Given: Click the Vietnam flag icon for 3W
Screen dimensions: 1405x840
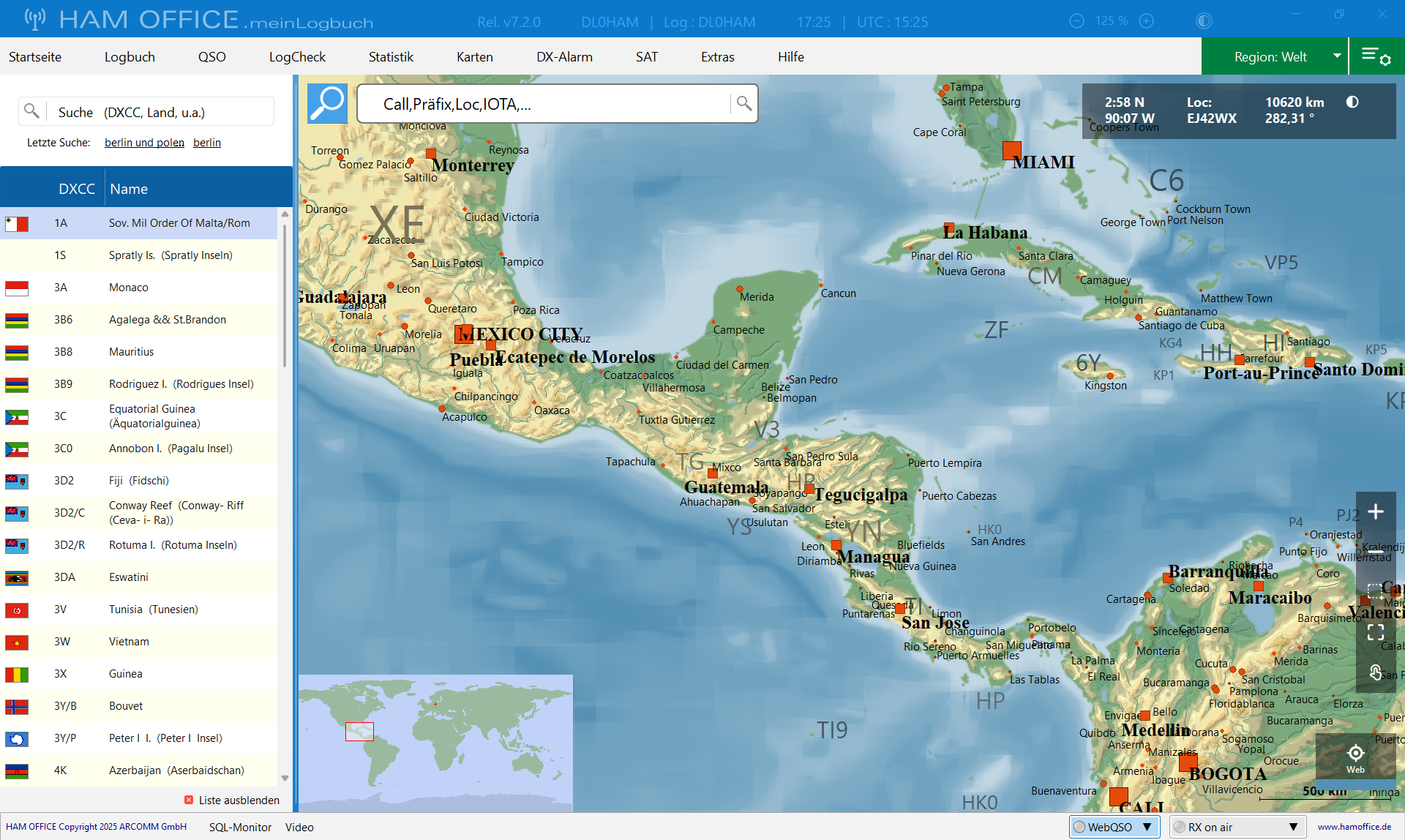Looking at the screenshot, I should coord(17,642).
